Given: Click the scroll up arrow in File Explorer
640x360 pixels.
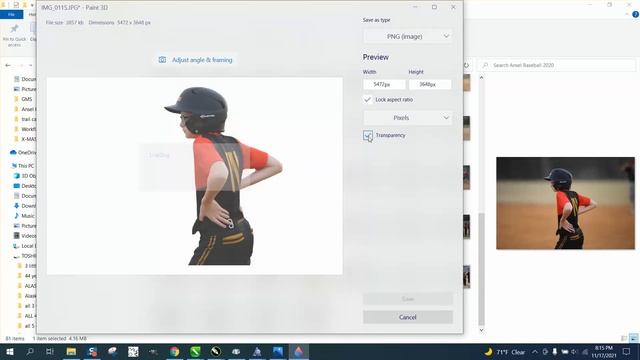Looking at the screenshot, I should click(481, 78).
